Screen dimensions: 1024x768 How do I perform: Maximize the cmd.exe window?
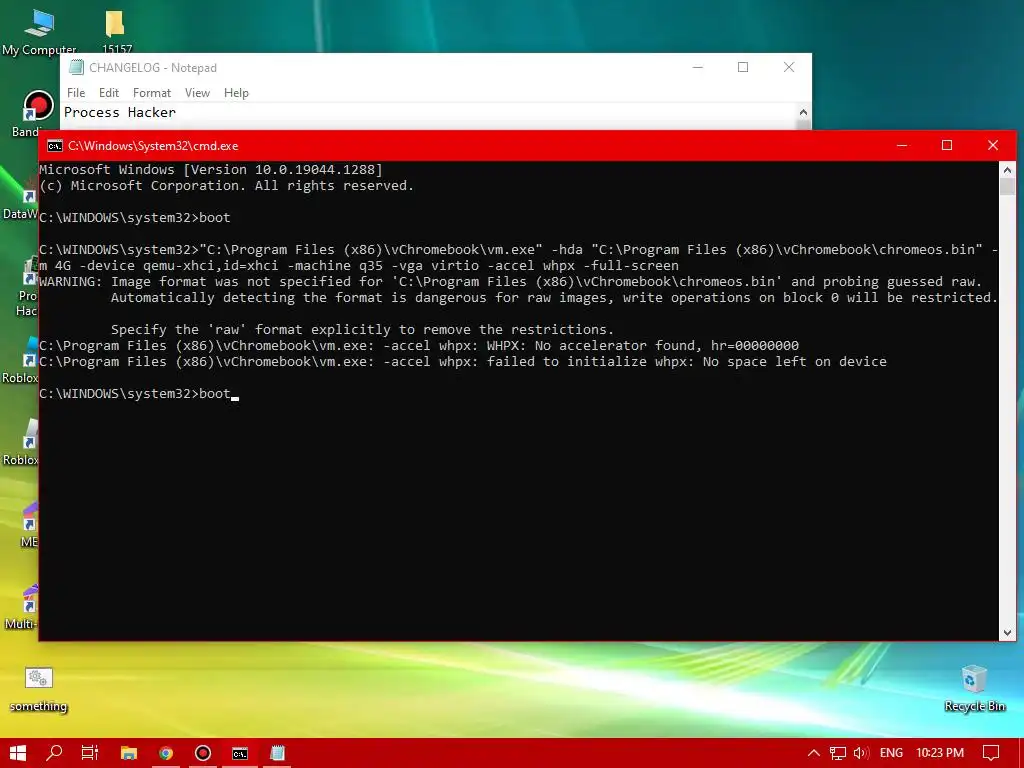[x=947, y=146]
